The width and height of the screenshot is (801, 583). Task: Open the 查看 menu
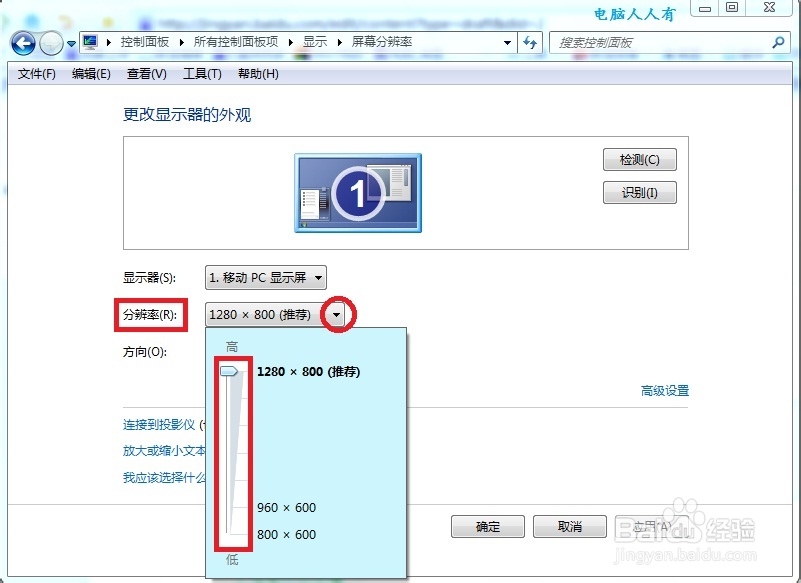pos(145,73)
